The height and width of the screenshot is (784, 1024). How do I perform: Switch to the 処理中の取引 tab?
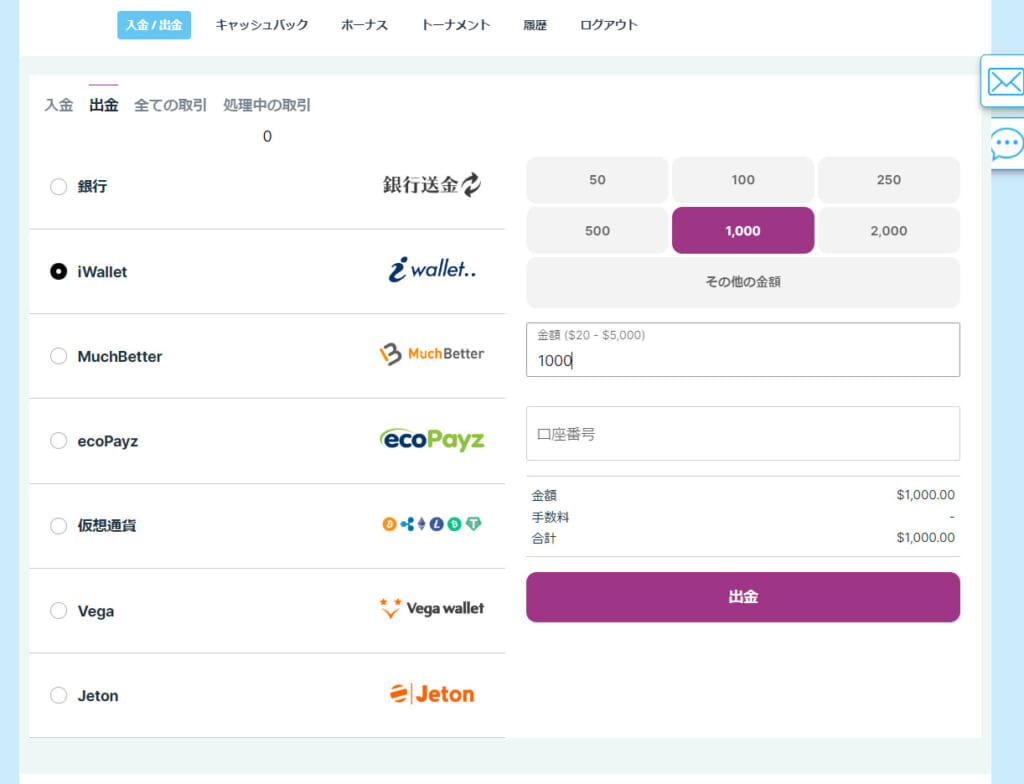point(267,105)
